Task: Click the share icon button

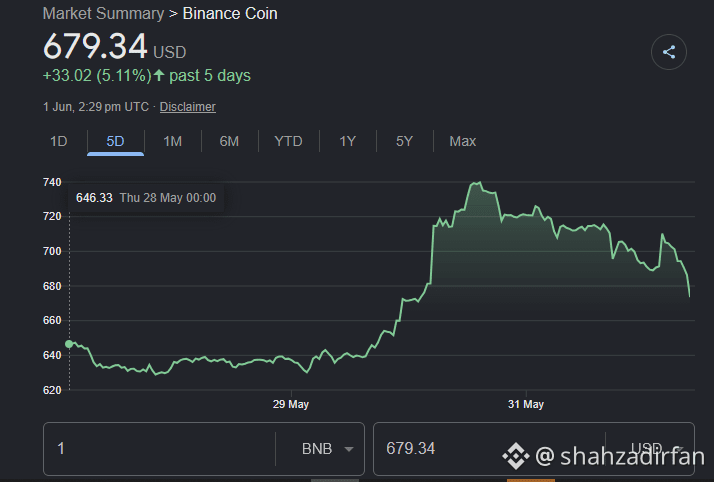Action: [668, 52]
